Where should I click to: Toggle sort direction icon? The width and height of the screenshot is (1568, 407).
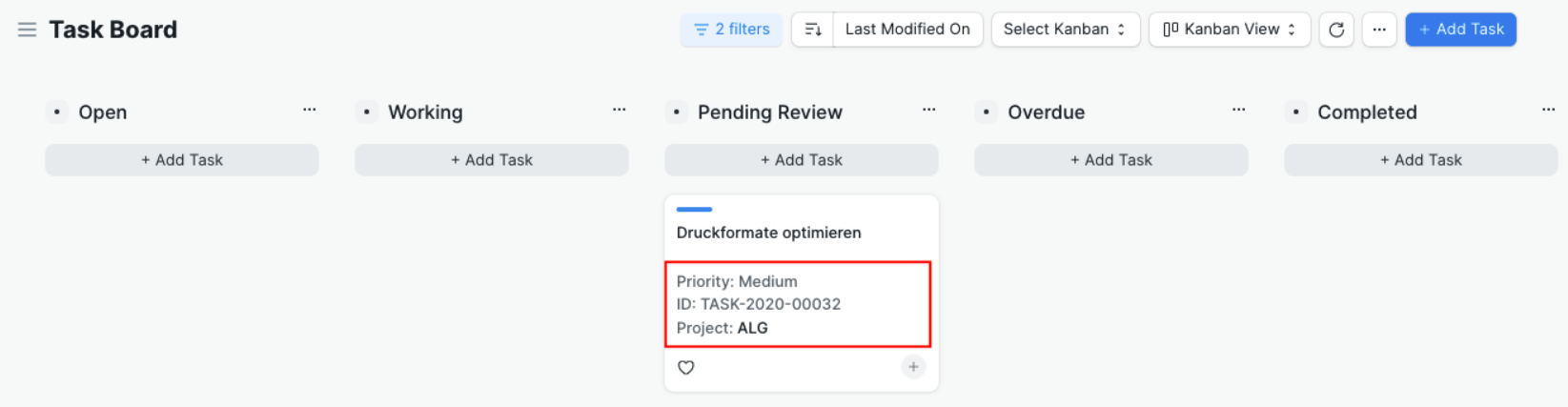[x=813, y=30]
